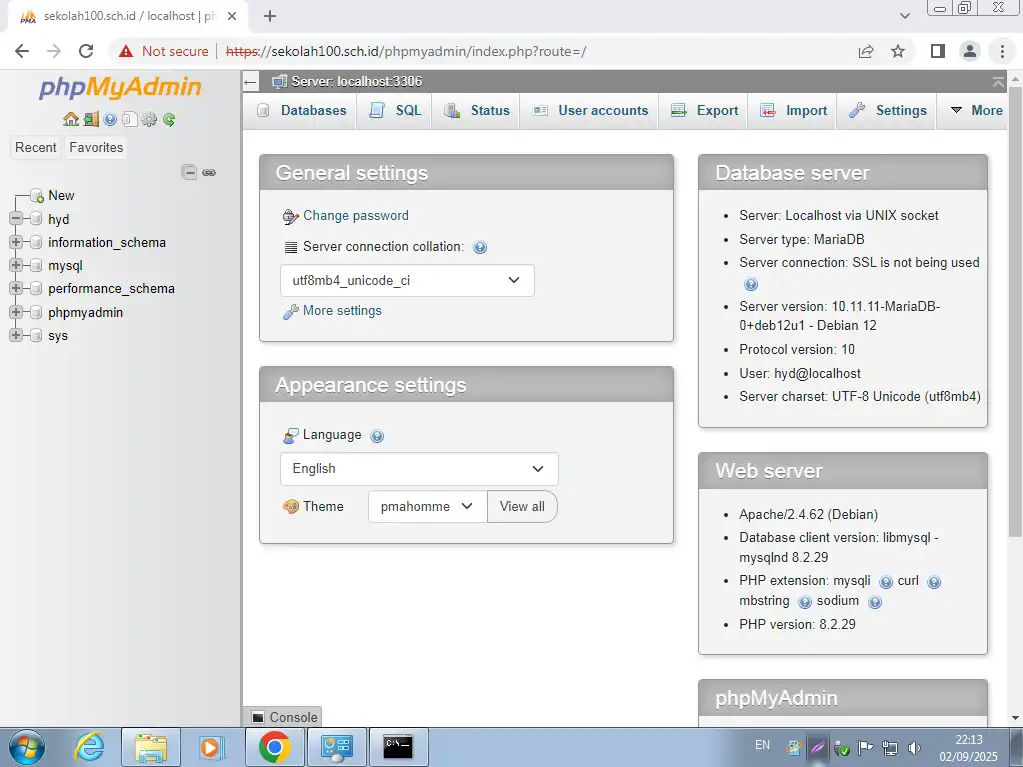Click the Server: localhost:3306 breadcrumb
Viewport: 1023px width, 767px height.
pos(356,82)
